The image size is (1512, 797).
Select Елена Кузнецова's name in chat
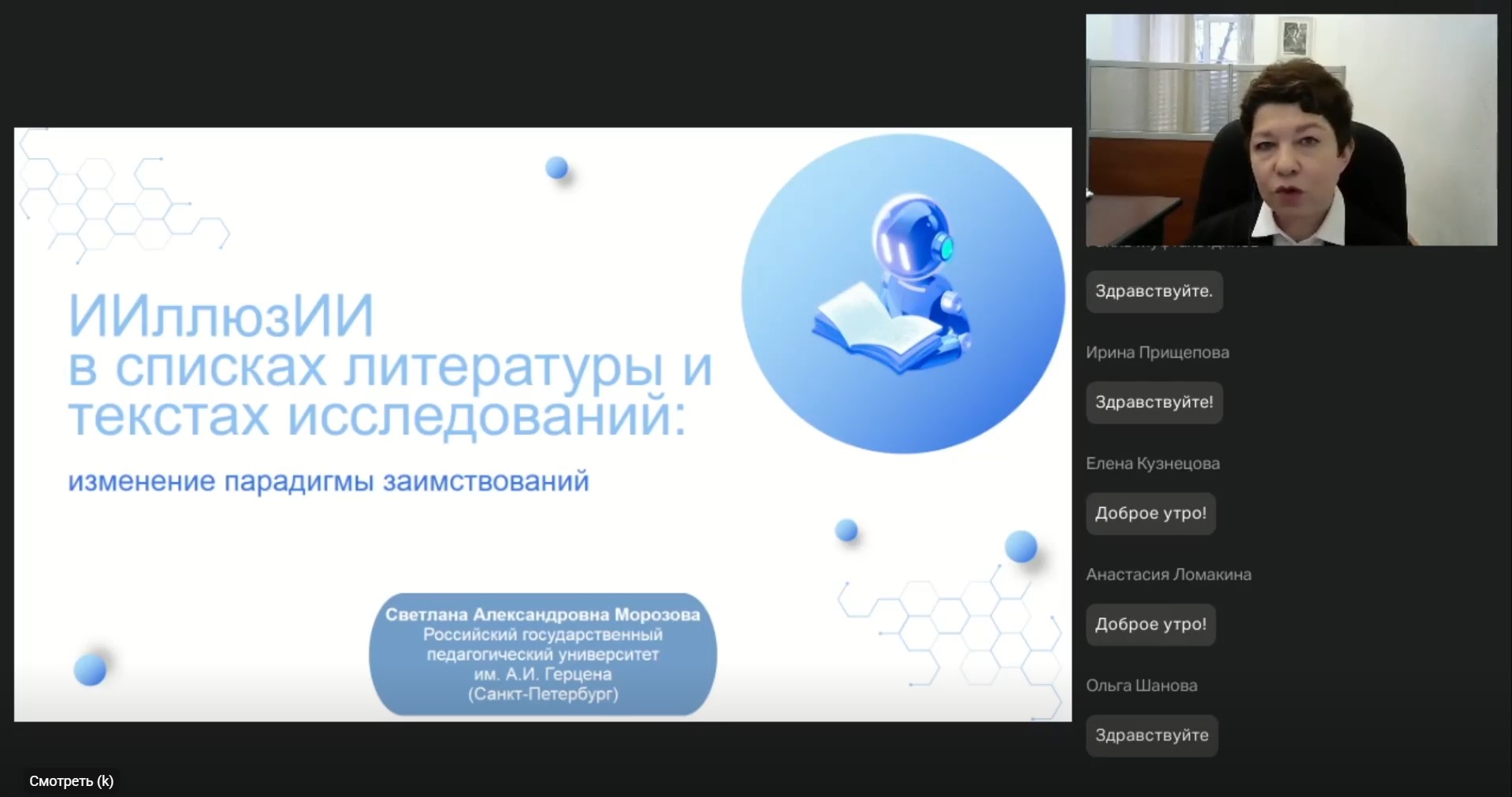1152,464
